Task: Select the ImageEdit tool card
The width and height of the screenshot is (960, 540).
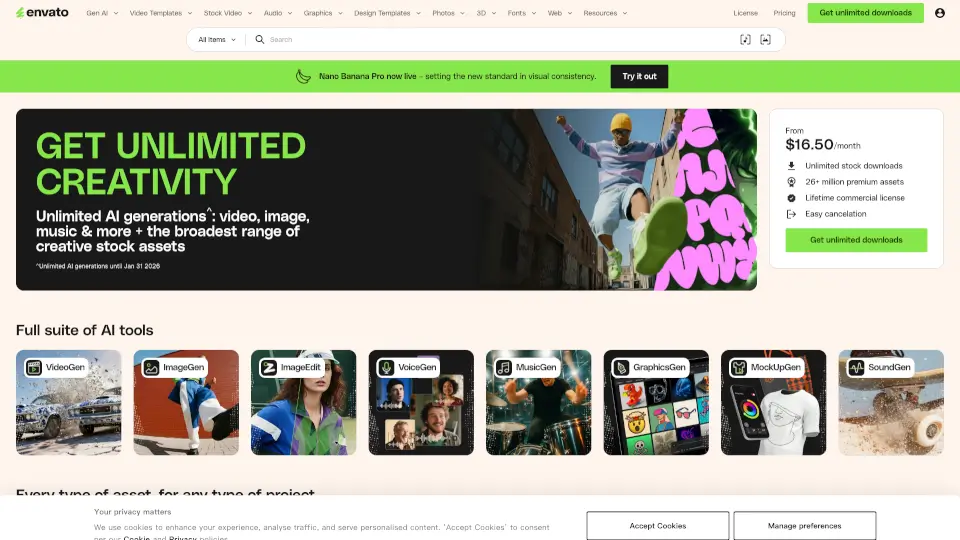Action: pyautogui.click(x=303, y=402)
